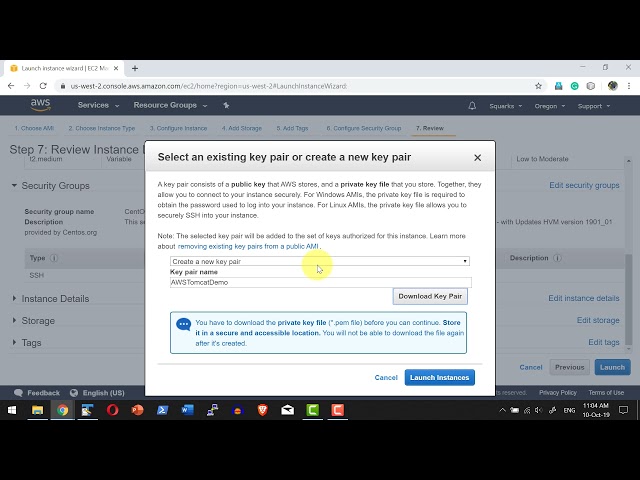Close the key pair dialog with the X
Screen dimensions: 640x480
point(478,158)
